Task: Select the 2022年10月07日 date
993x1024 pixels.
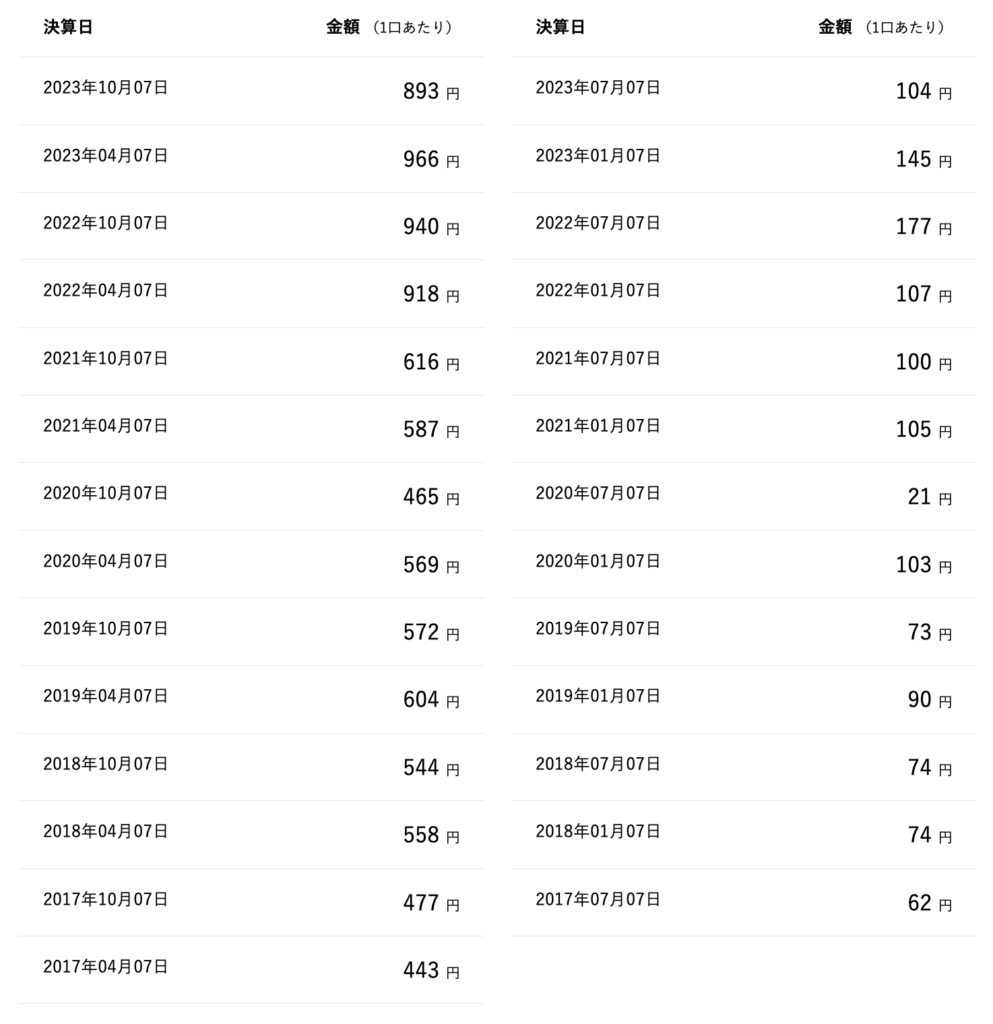Action: click(x=105, y=223)
